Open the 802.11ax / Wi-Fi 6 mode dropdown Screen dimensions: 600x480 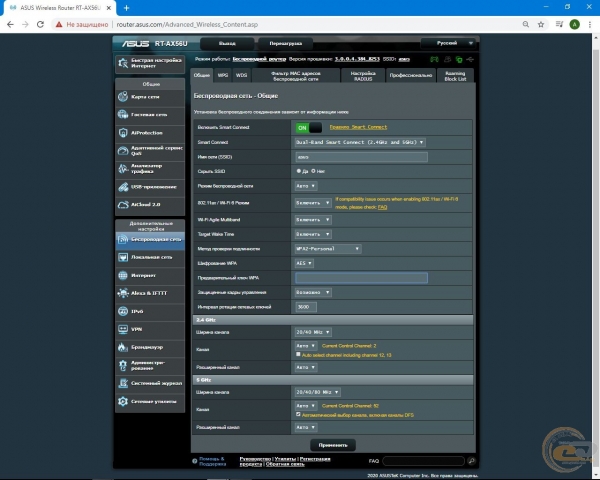coord(313,203)
